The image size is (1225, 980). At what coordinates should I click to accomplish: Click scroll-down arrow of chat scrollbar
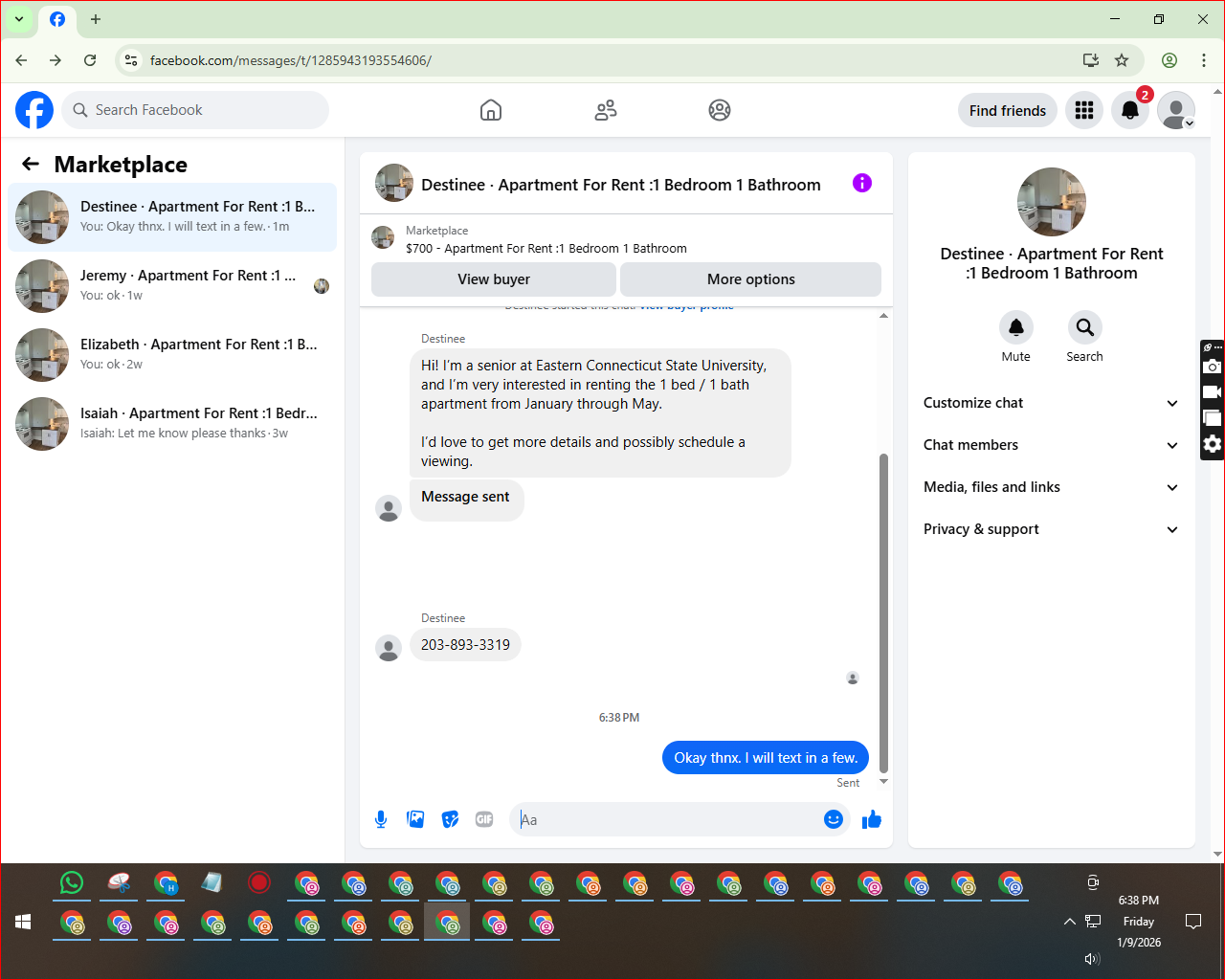click(x=883, y=782)
